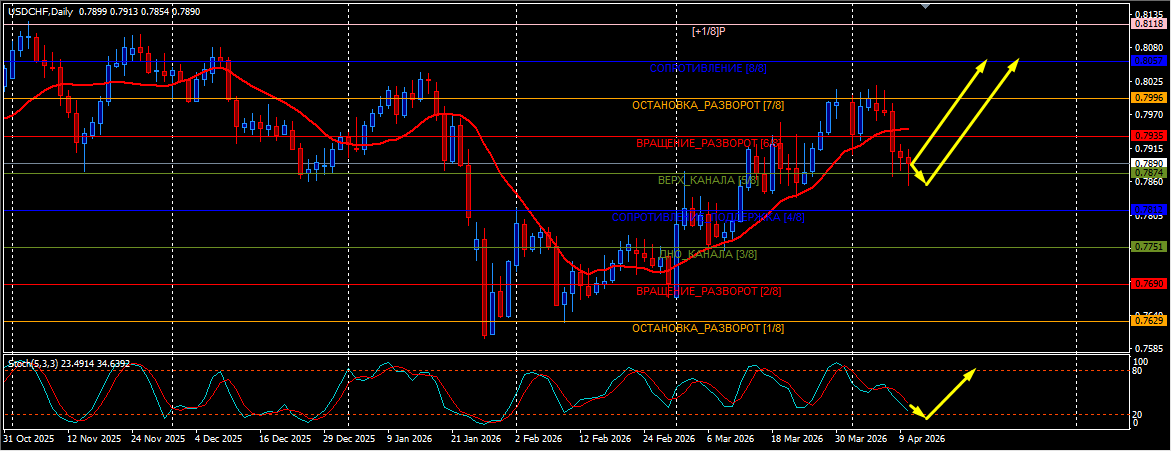Click the 24 Feb 2026 date label
1171x451 pixels.
click(671, 440)
